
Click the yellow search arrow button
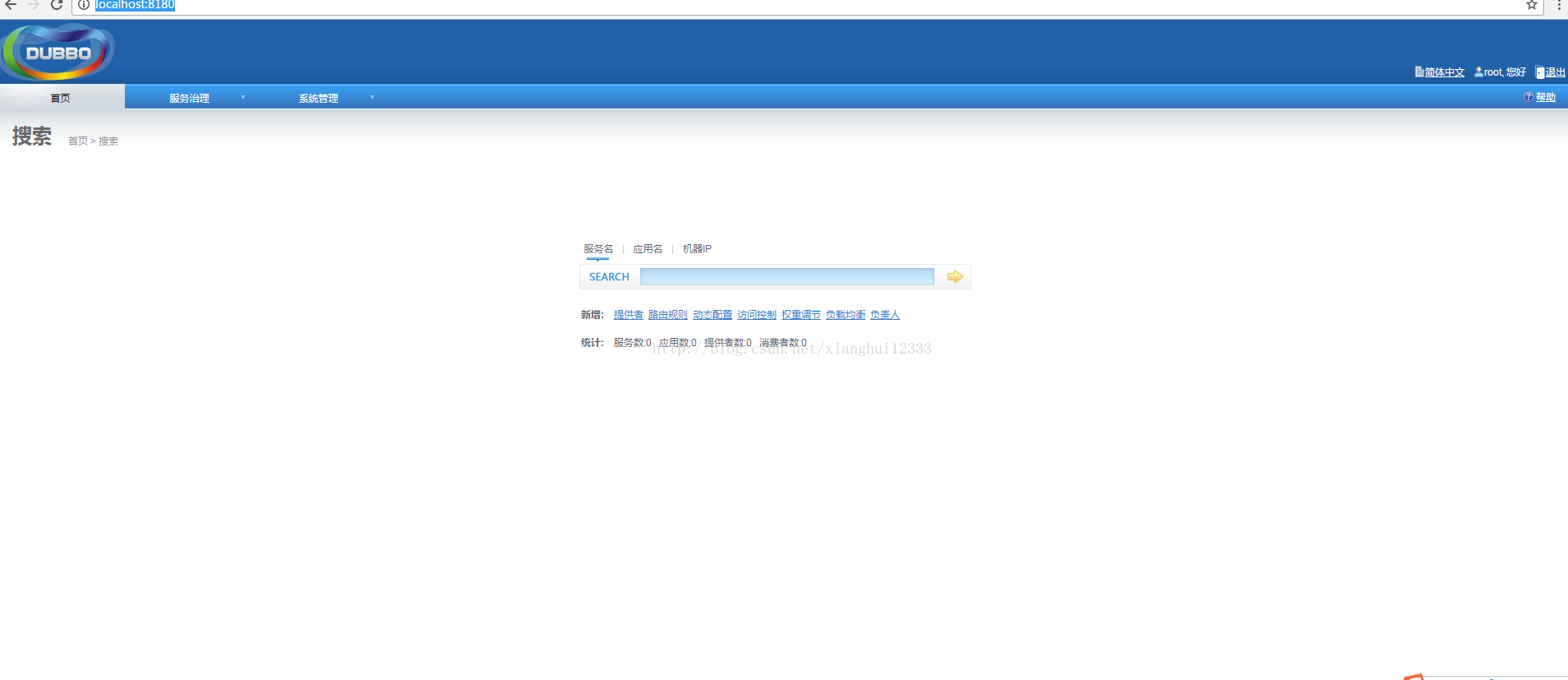click(954, 277)
